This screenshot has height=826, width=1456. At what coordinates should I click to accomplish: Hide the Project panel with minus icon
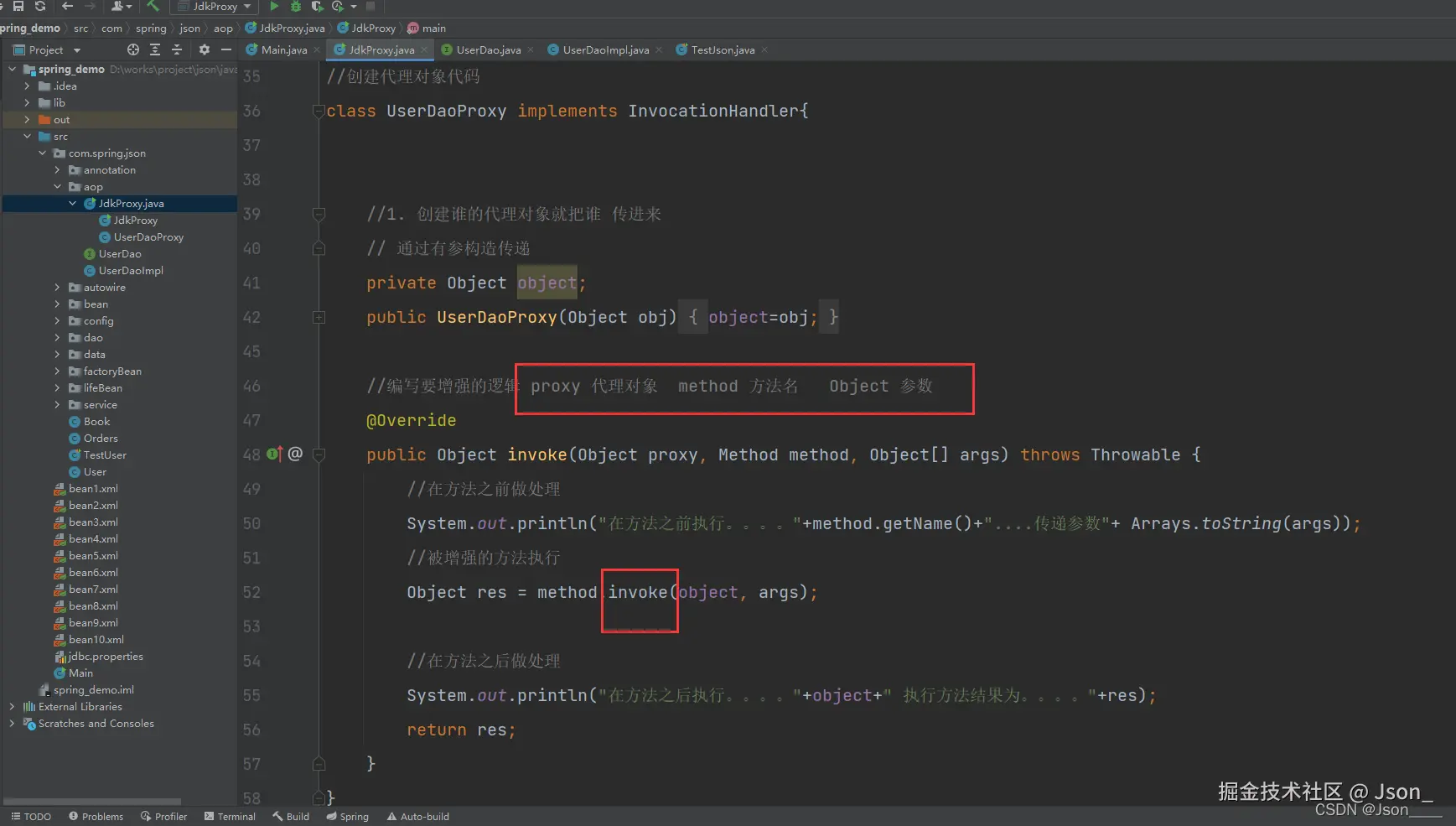(225, 49)
